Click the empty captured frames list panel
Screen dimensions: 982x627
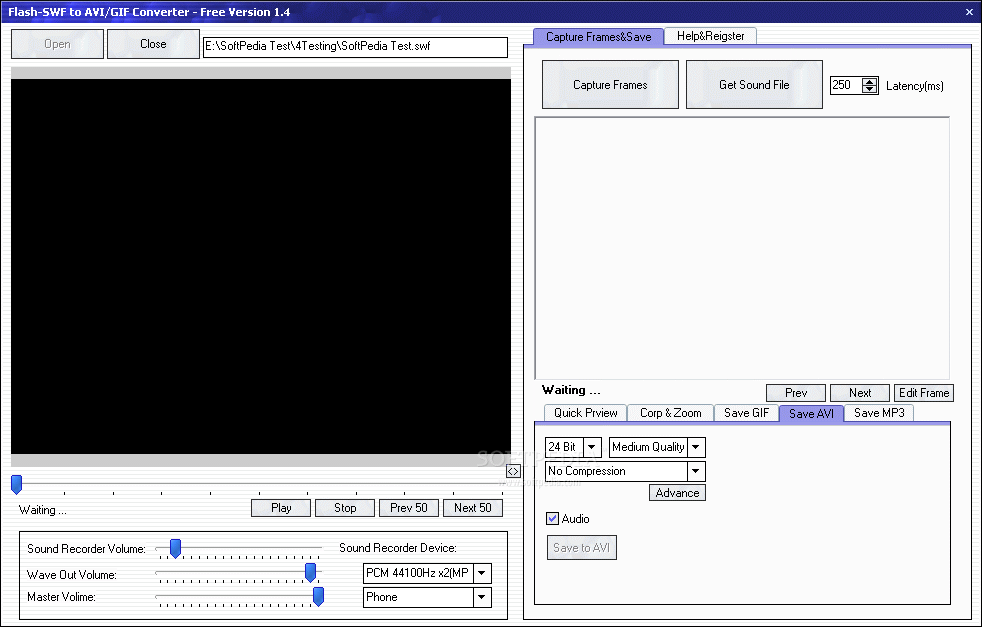tap(742, 248)
